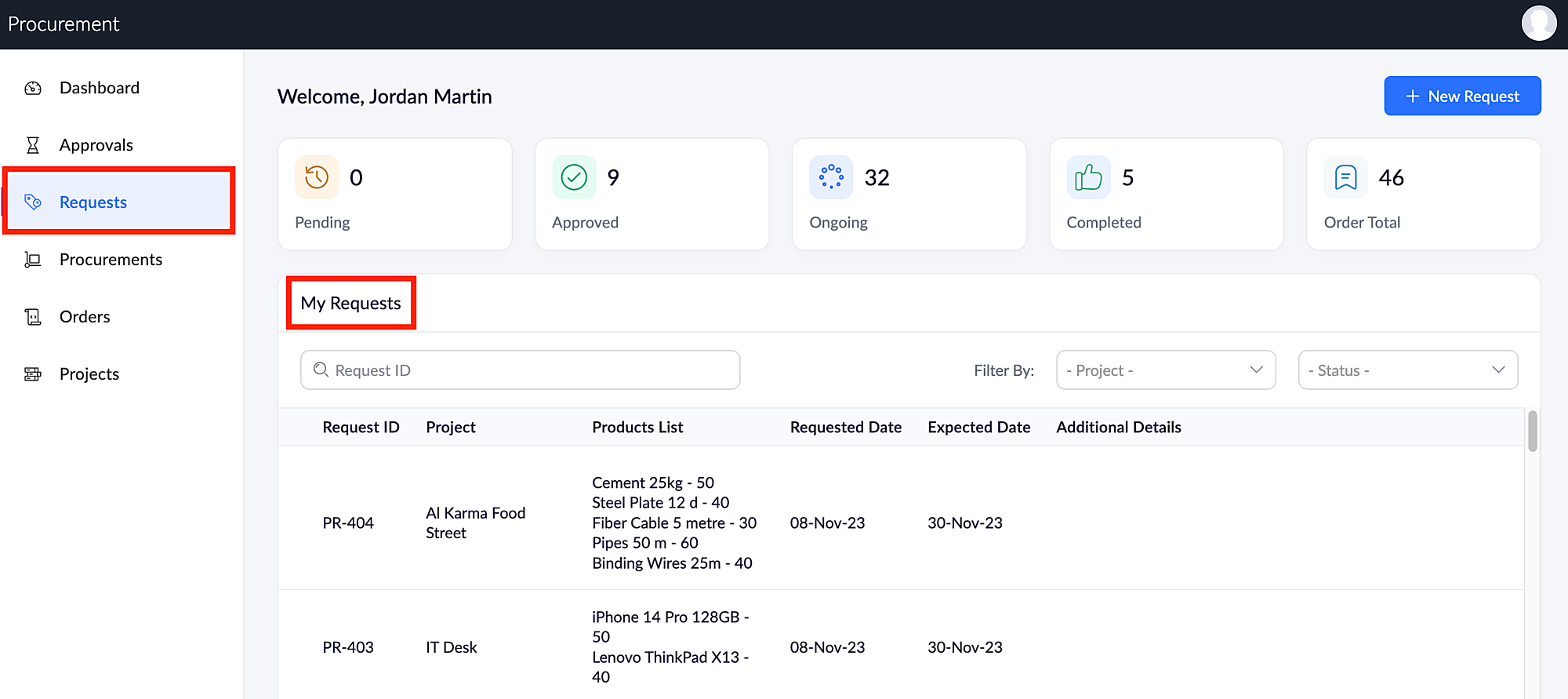Select the My Requests tab

pyautogui.click(x=350, y=304)
